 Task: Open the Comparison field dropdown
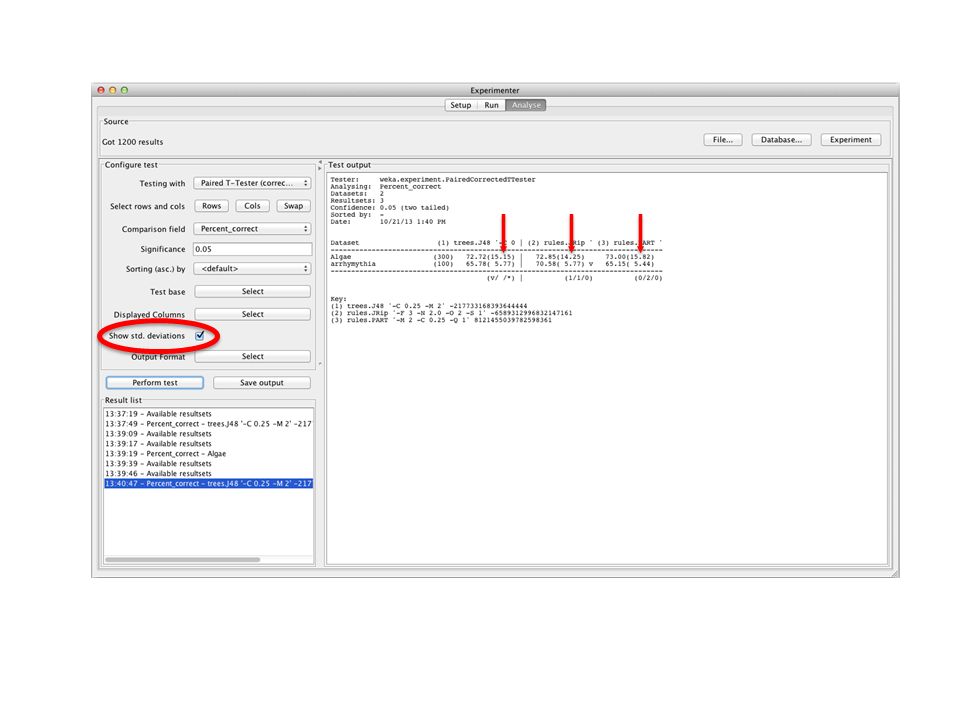[252, 228]
